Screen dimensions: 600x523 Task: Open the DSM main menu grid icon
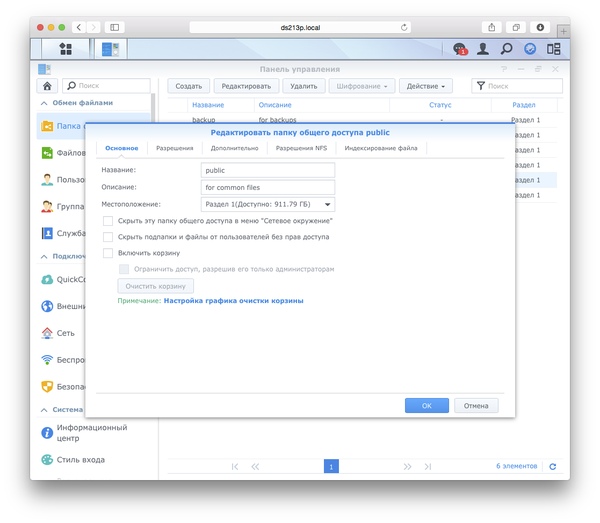click(x=65, y=49)
